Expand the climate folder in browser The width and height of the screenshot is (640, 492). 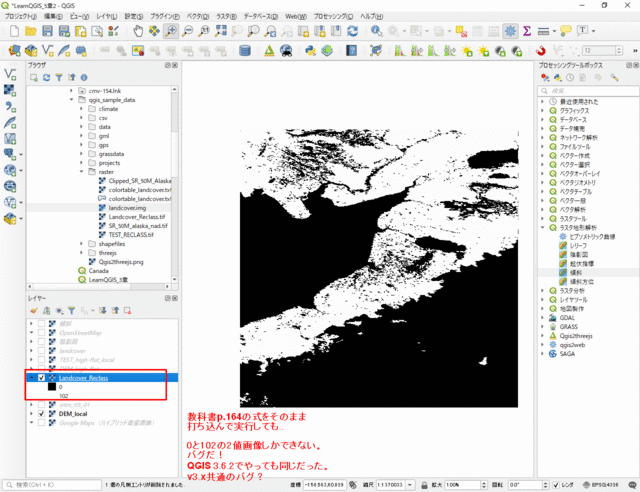(x=81, y=109)
